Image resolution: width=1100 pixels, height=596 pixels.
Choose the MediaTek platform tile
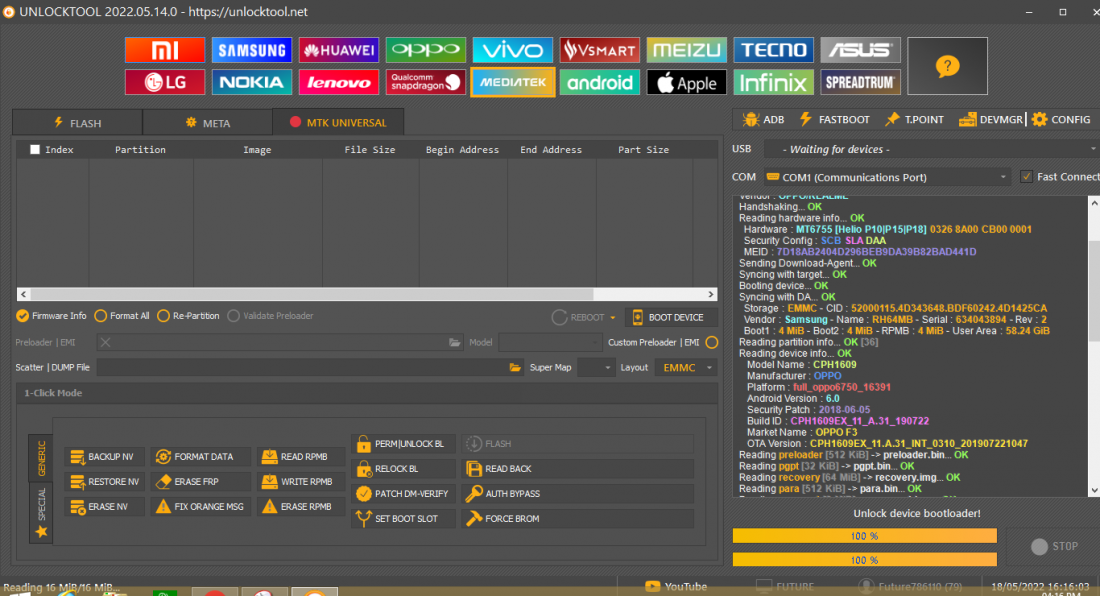[x=513, y=82]
